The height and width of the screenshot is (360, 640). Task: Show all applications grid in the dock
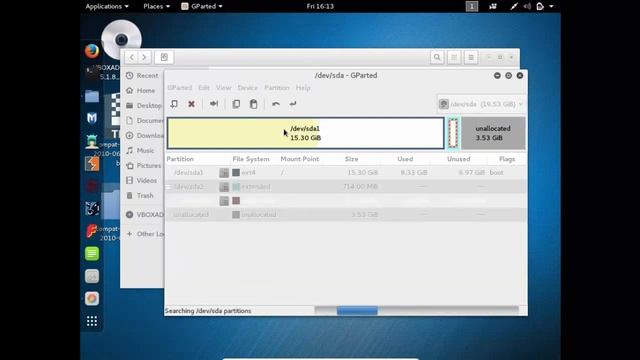coord(92,321)
